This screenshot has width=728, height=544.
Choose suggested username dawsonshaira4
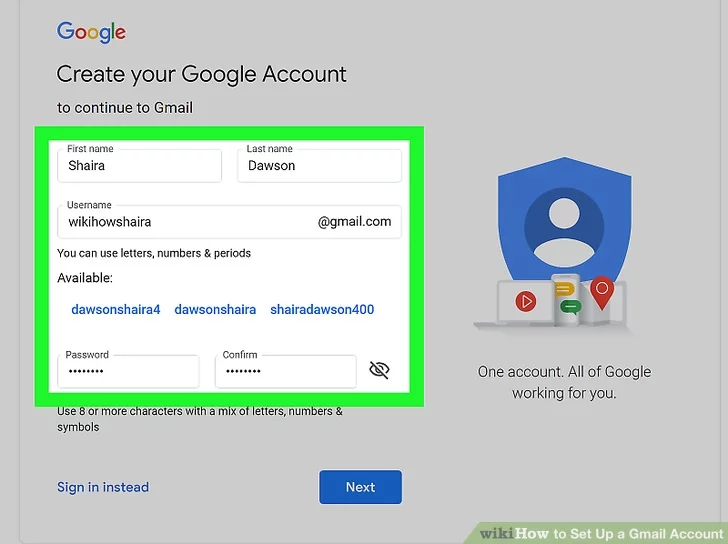pyautogui.click(x=116, y=310)
